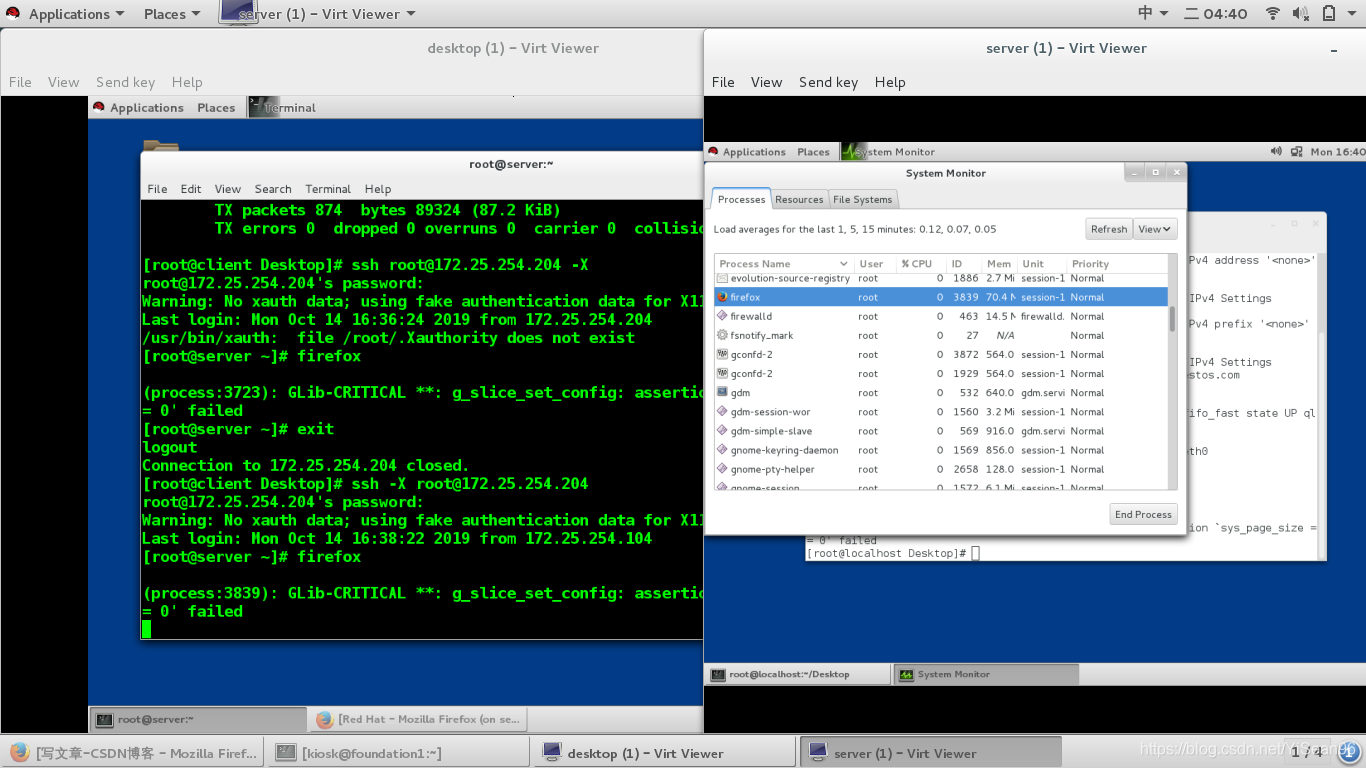Open View menu of desktop (1) Virt Viewer
The height and width of the screenshot is (768, 1366).
click(x=63, y=82)
